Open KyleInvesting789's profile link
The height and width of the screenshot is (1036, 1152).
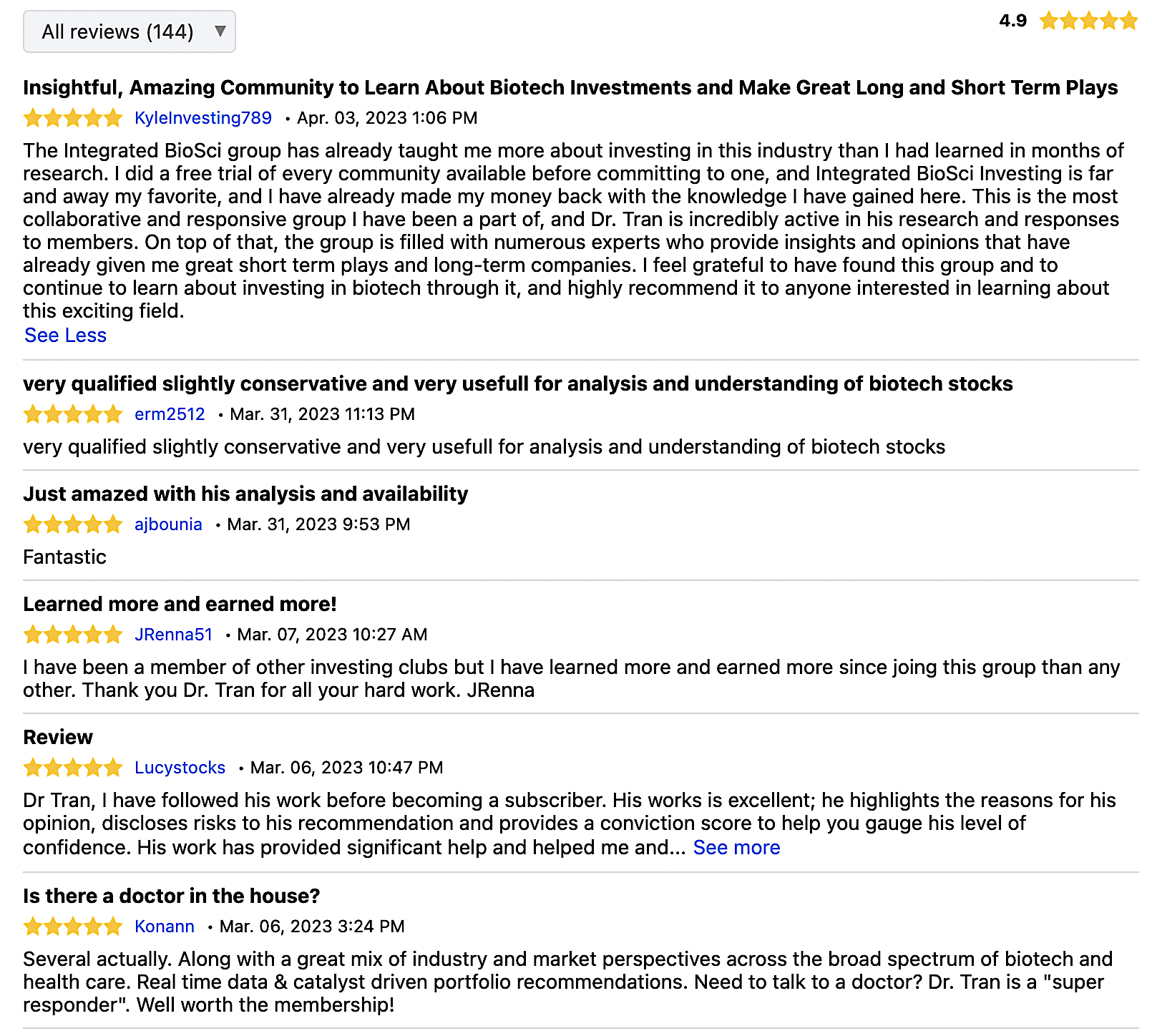[203, 118]
